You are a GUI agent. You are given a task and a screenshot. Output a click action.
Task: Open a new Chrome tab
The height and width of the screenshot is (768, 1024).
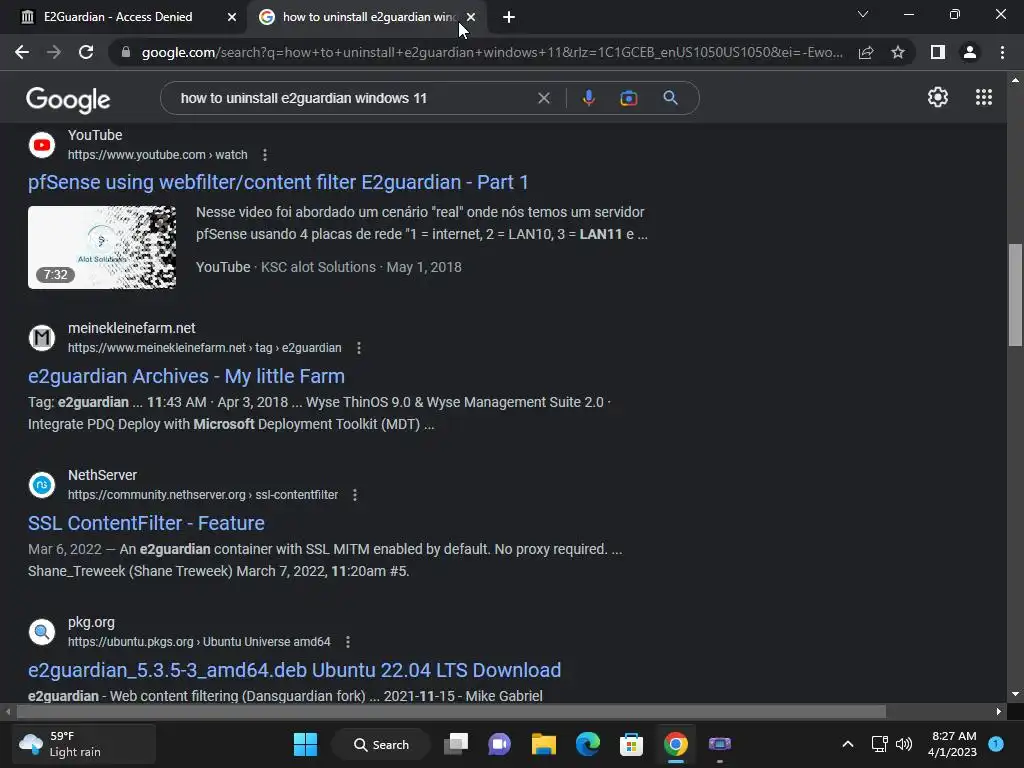click(509, 17)
